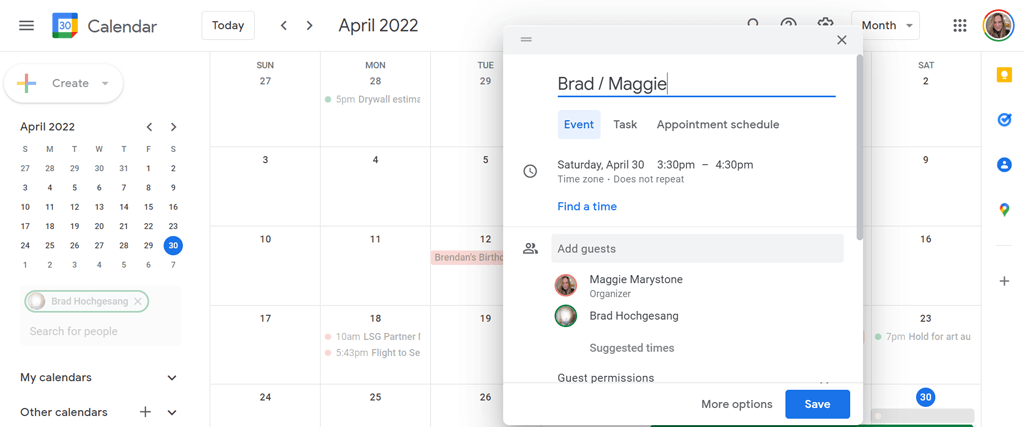Switch to the Task tab
Viewport: 1024px width, 427px height.
point(625,125)
